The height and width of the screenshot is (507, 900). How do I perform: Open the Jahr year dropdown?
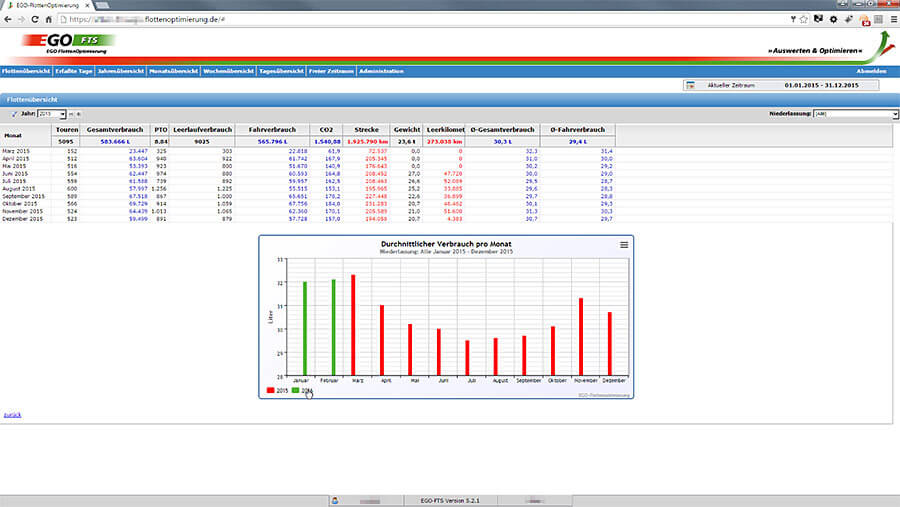click(x=52, y=114)
